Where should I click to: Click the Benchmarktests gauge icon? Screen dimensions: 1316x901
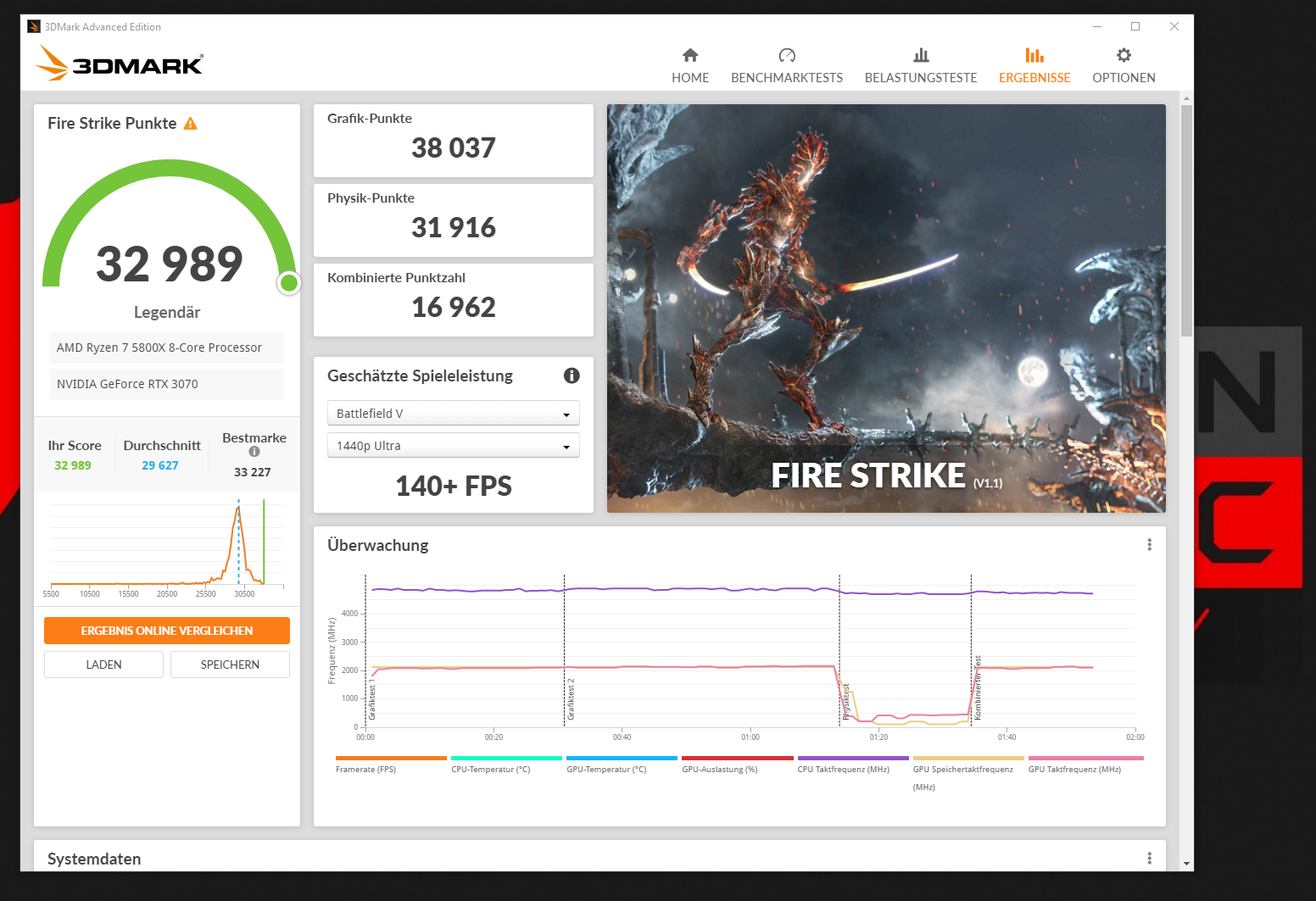(787, 55)
